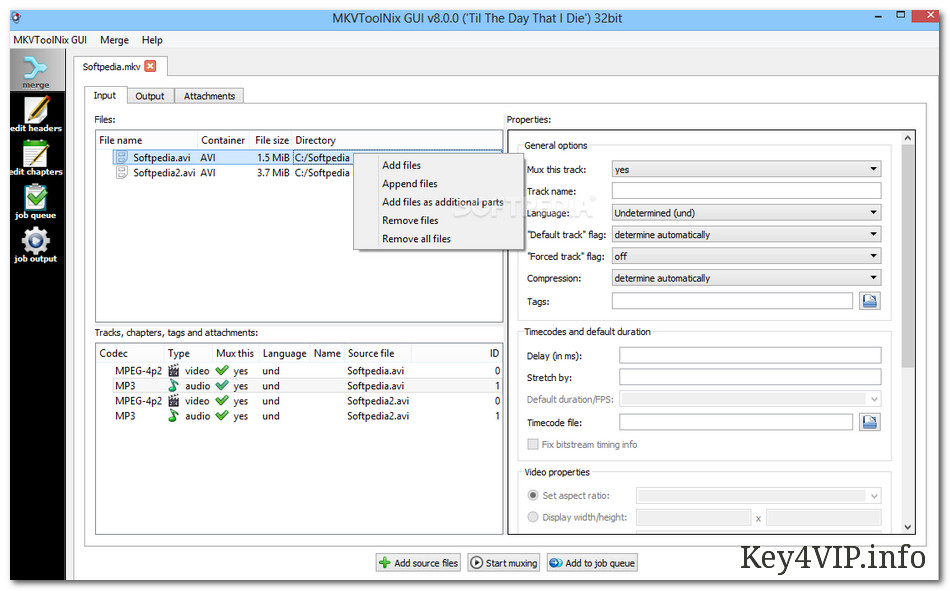Click audio track icon for Softpedia2.avi

[174, 416]
